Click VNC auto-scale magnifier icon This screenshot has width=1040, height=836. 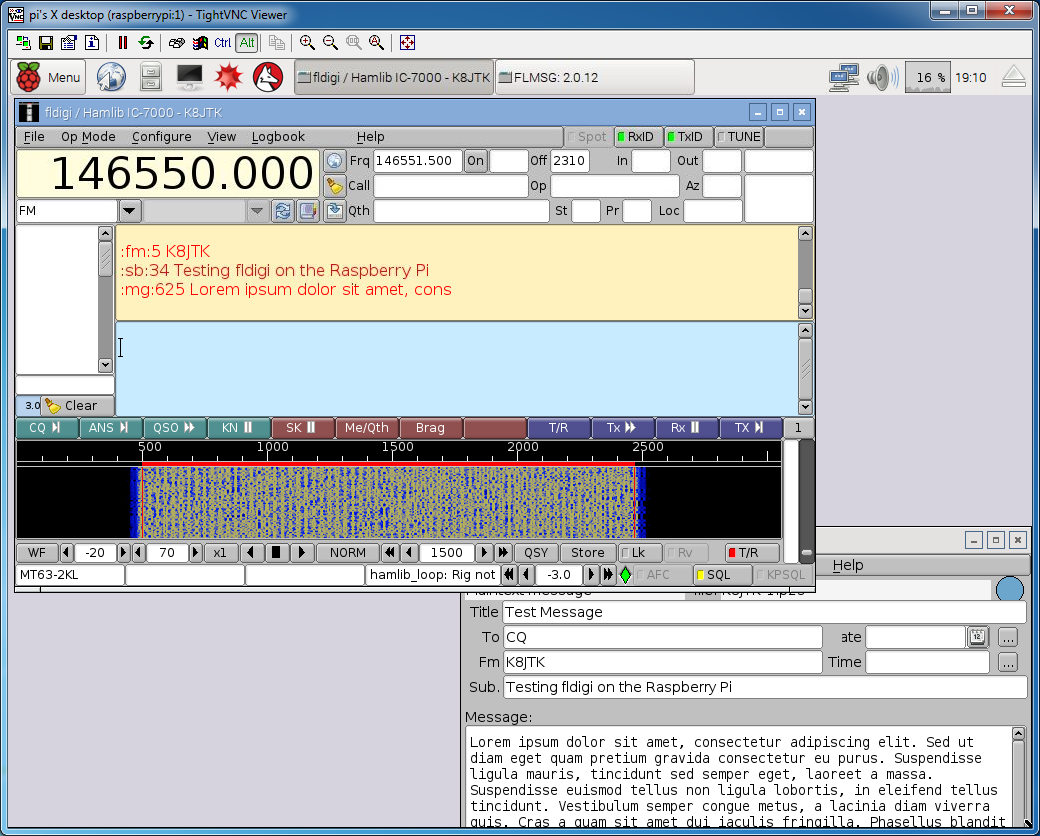coord(377,43)
